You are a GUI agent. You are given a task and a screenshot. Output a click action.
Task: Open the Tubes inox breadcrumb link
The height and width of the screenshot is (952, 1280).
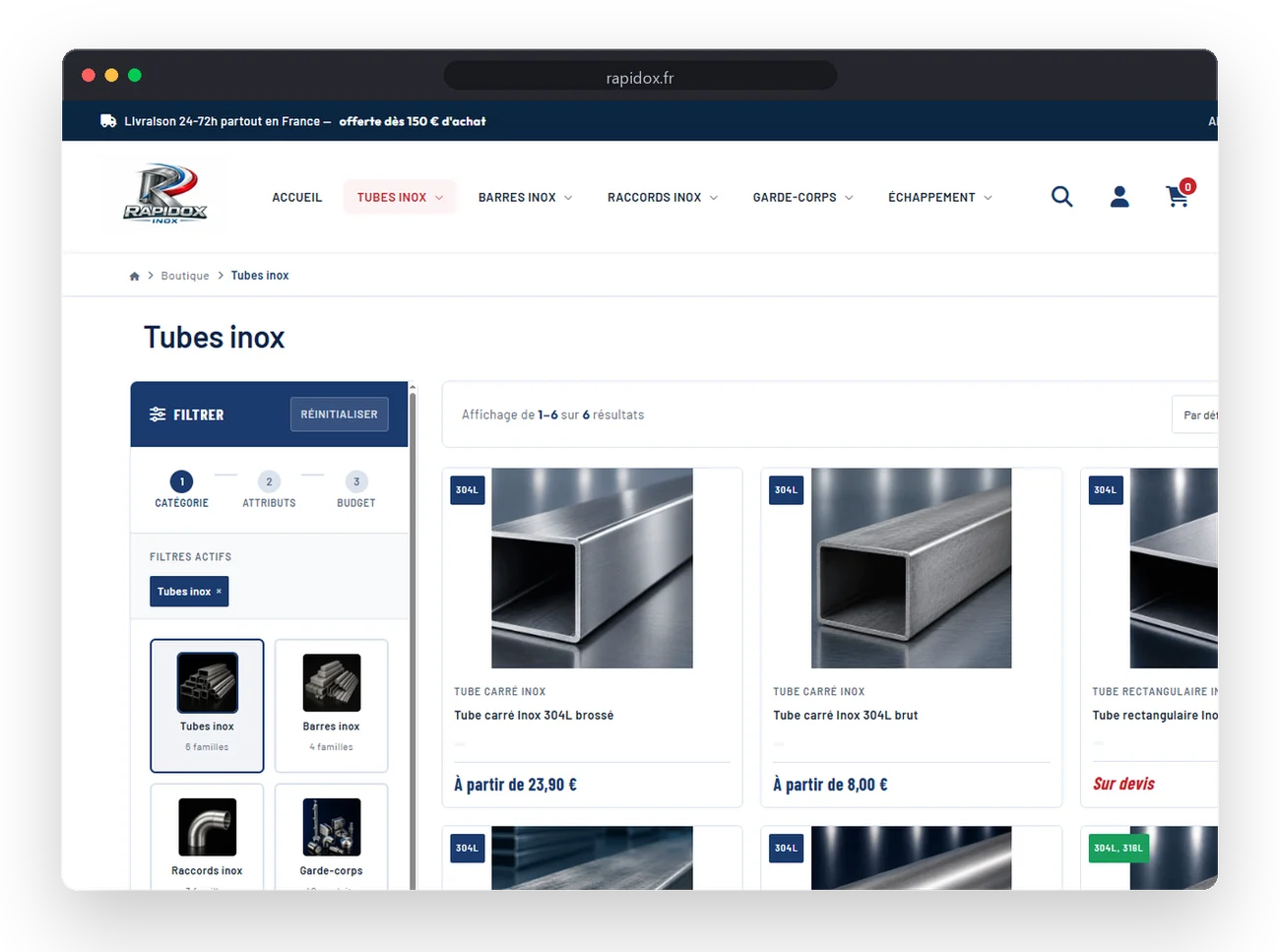tap(260, 276)
